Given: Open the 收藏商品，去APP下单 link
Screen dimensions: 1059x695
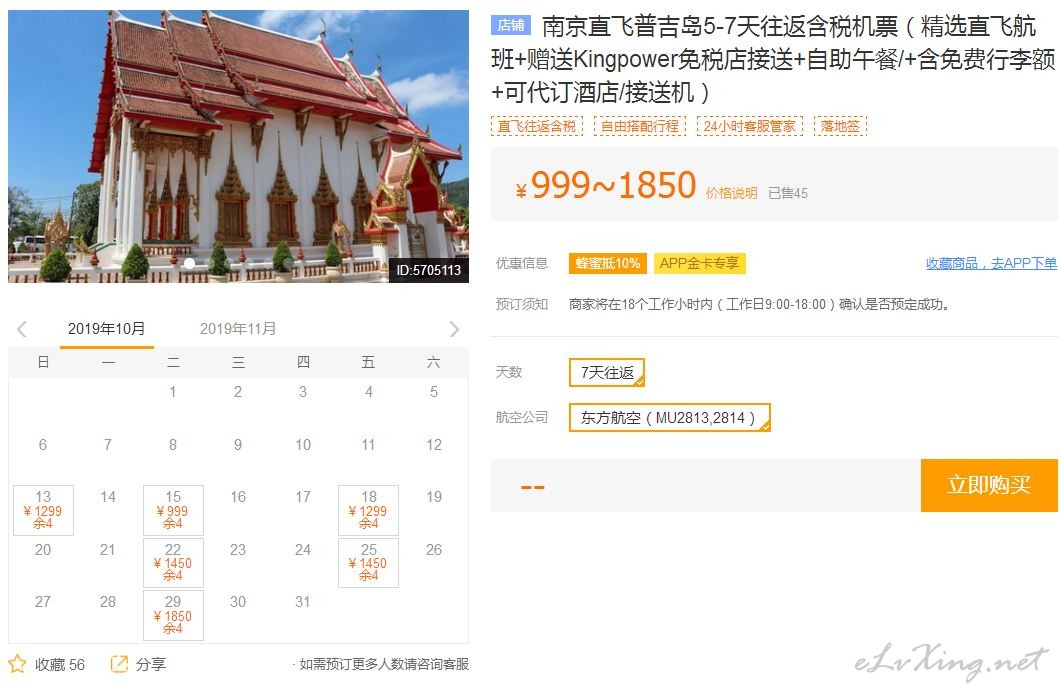Looking at the screenshot, I should 991,263.
